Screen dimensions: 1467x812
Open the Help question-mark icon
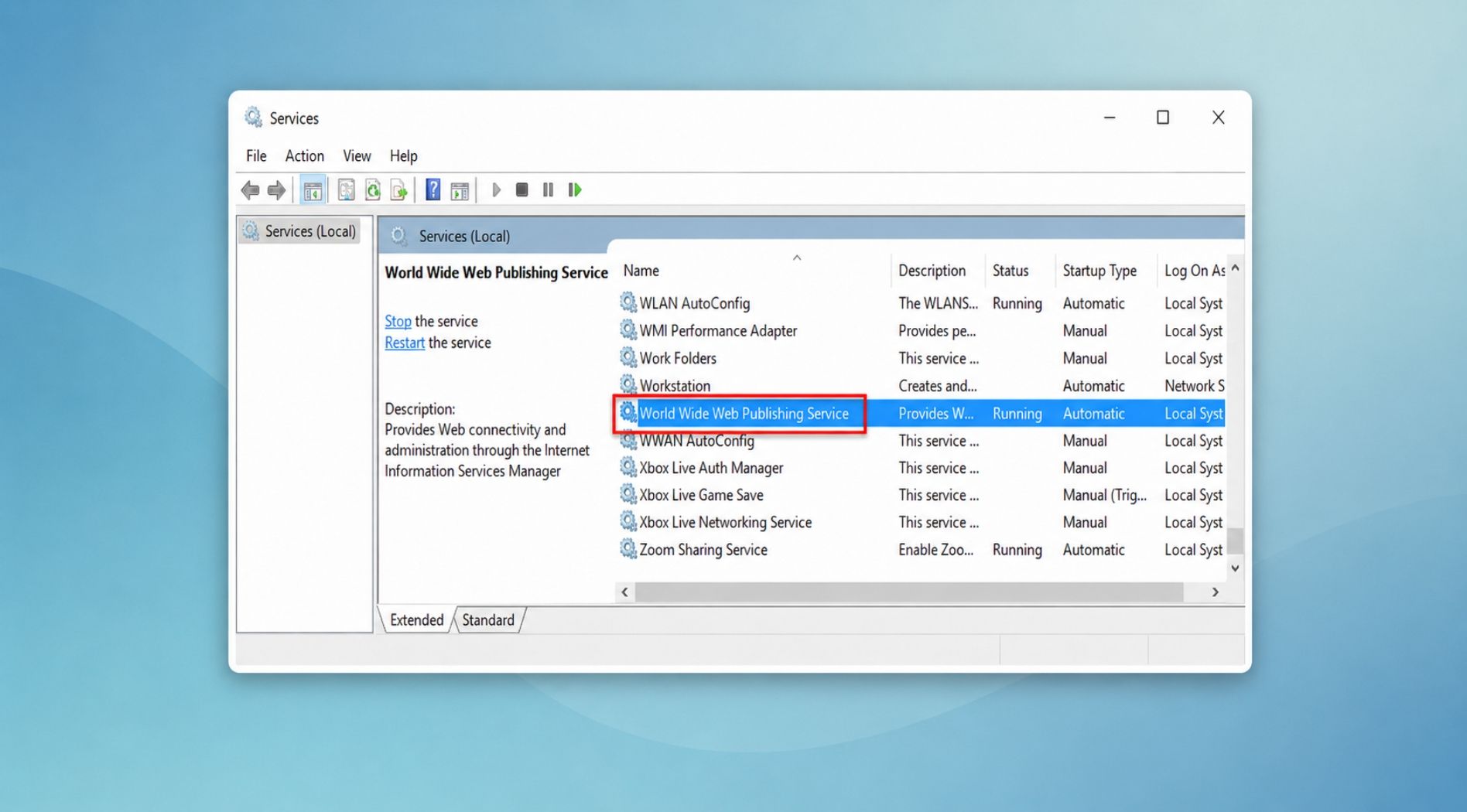click(433, 189)
